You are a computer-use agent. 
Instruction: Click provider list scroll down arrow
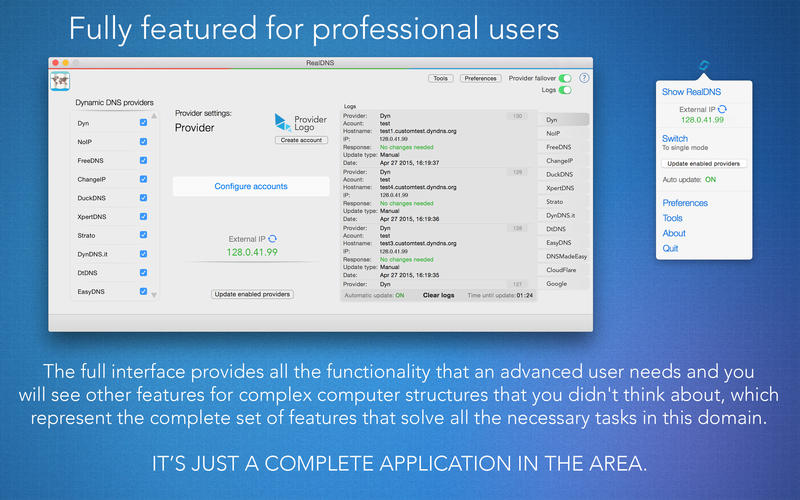coord(154,295)
